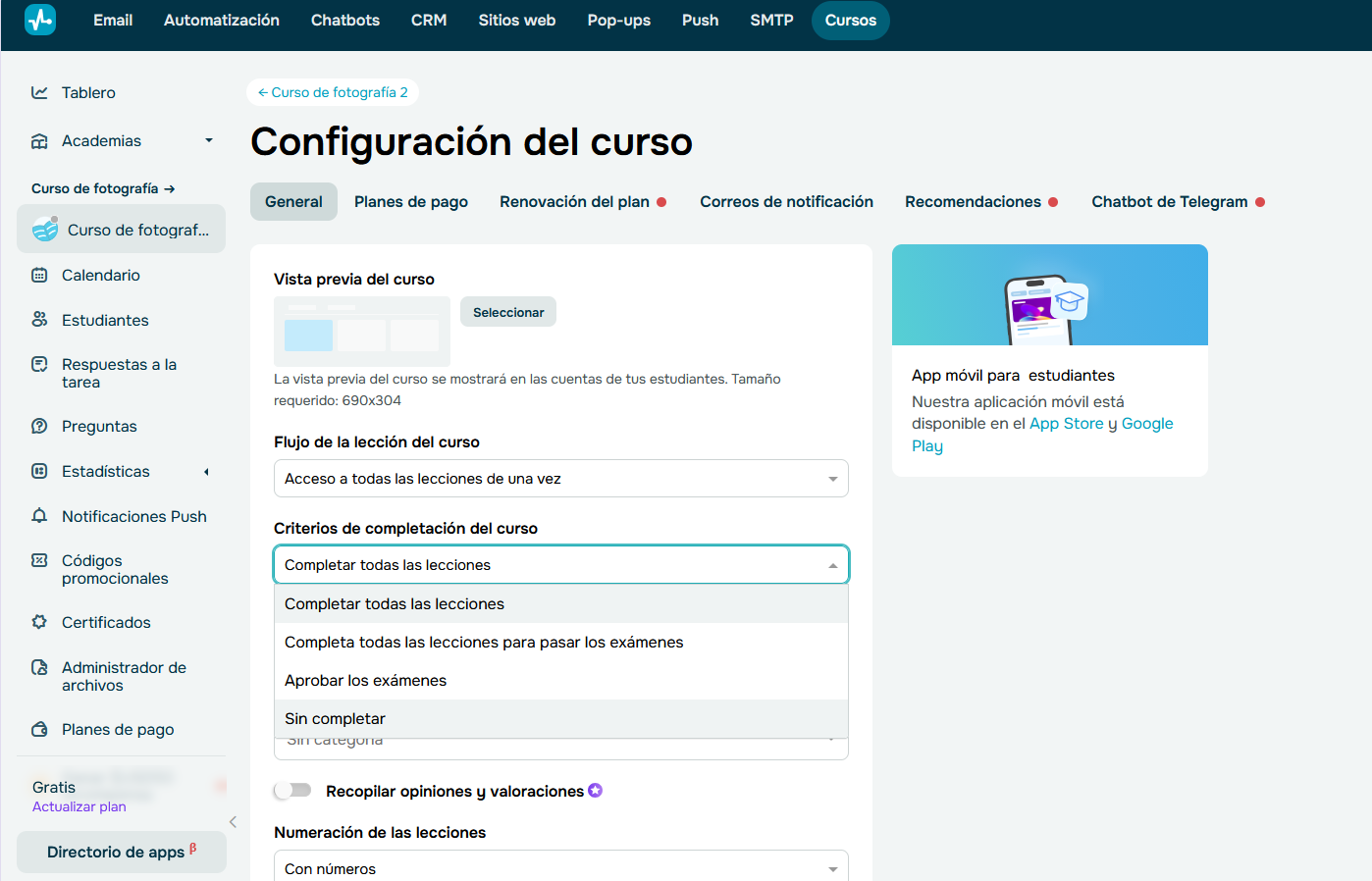Screen dimensions: 1372x881
Task: Open Flujo de la lección dropdown
Action: (x=561, y=479)
